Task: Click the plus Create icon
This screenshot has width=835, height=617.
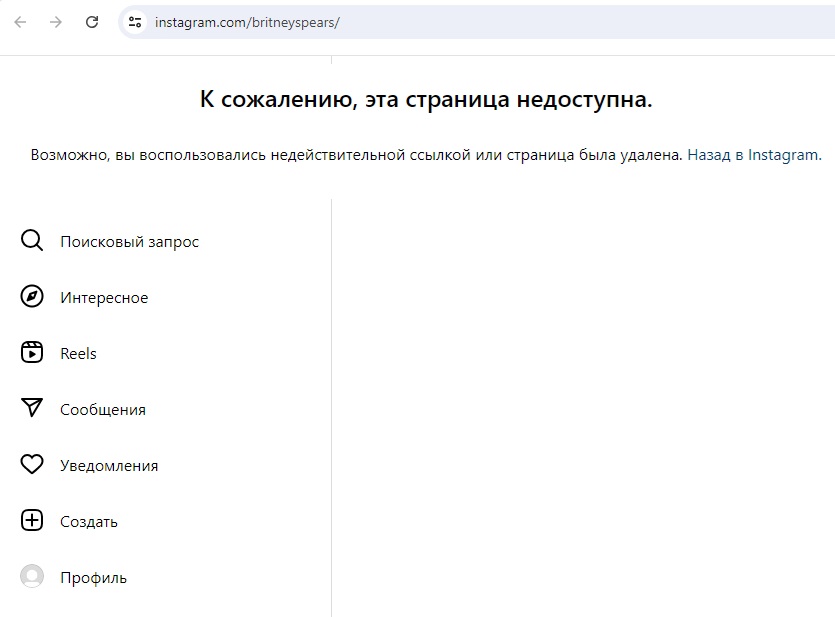Action: tap(32, 521)
